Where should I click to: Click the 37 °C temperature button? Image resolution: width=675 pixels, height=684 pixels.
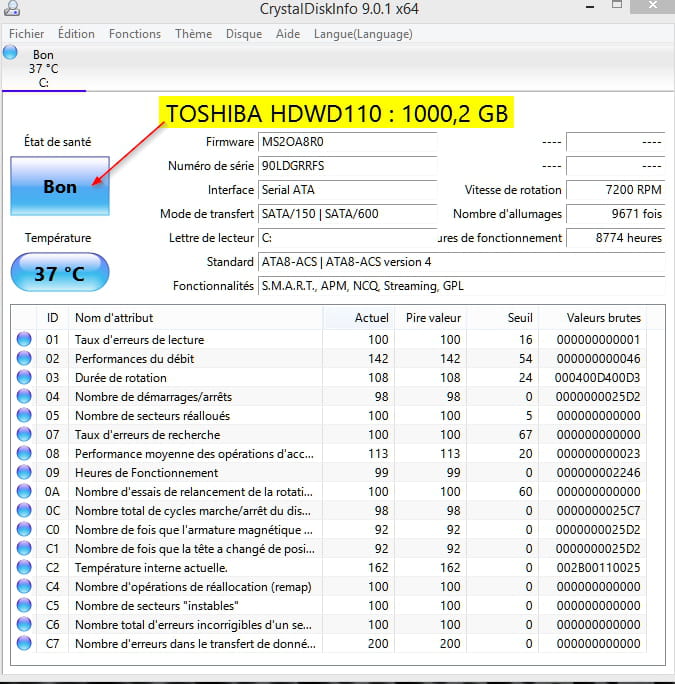coord(60,273)
